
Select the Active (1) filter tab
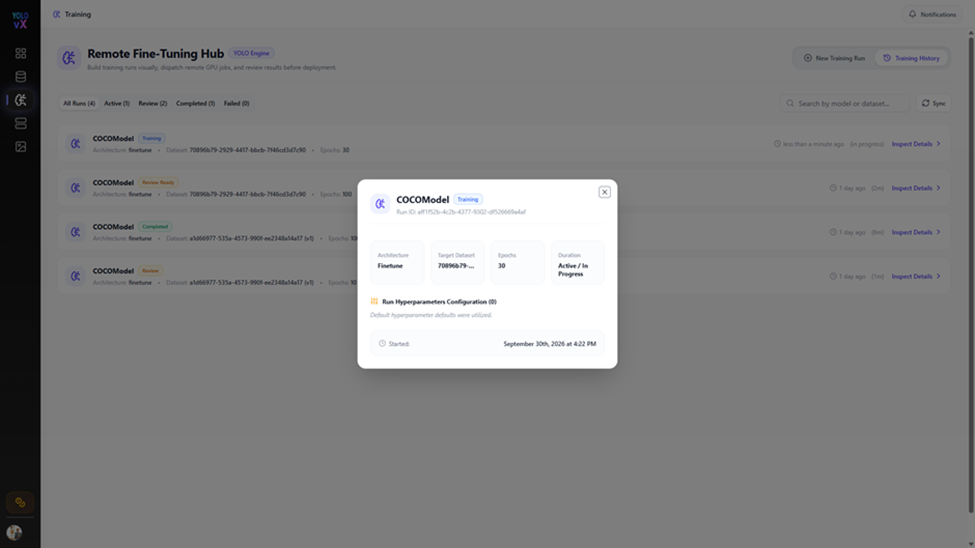tap(117, 103)
